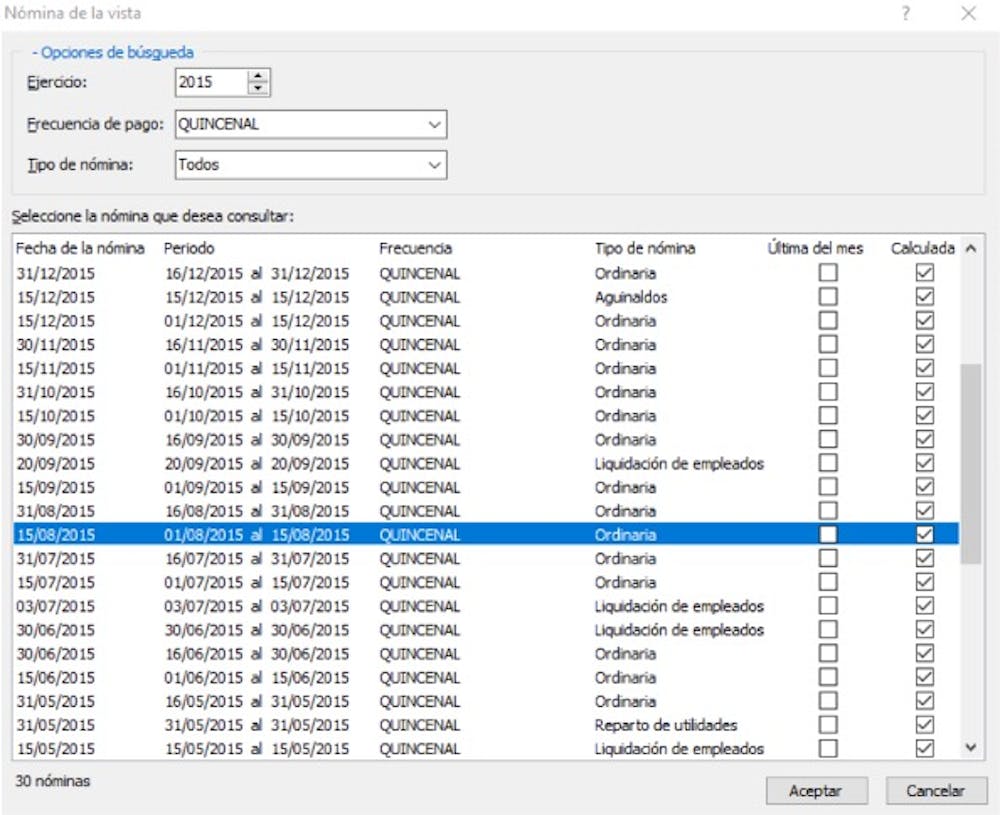Screen dimensions: 1000x815
Task: Check Última del mes for Reparto de utilidades row
Action: click(x=828, y=724)
